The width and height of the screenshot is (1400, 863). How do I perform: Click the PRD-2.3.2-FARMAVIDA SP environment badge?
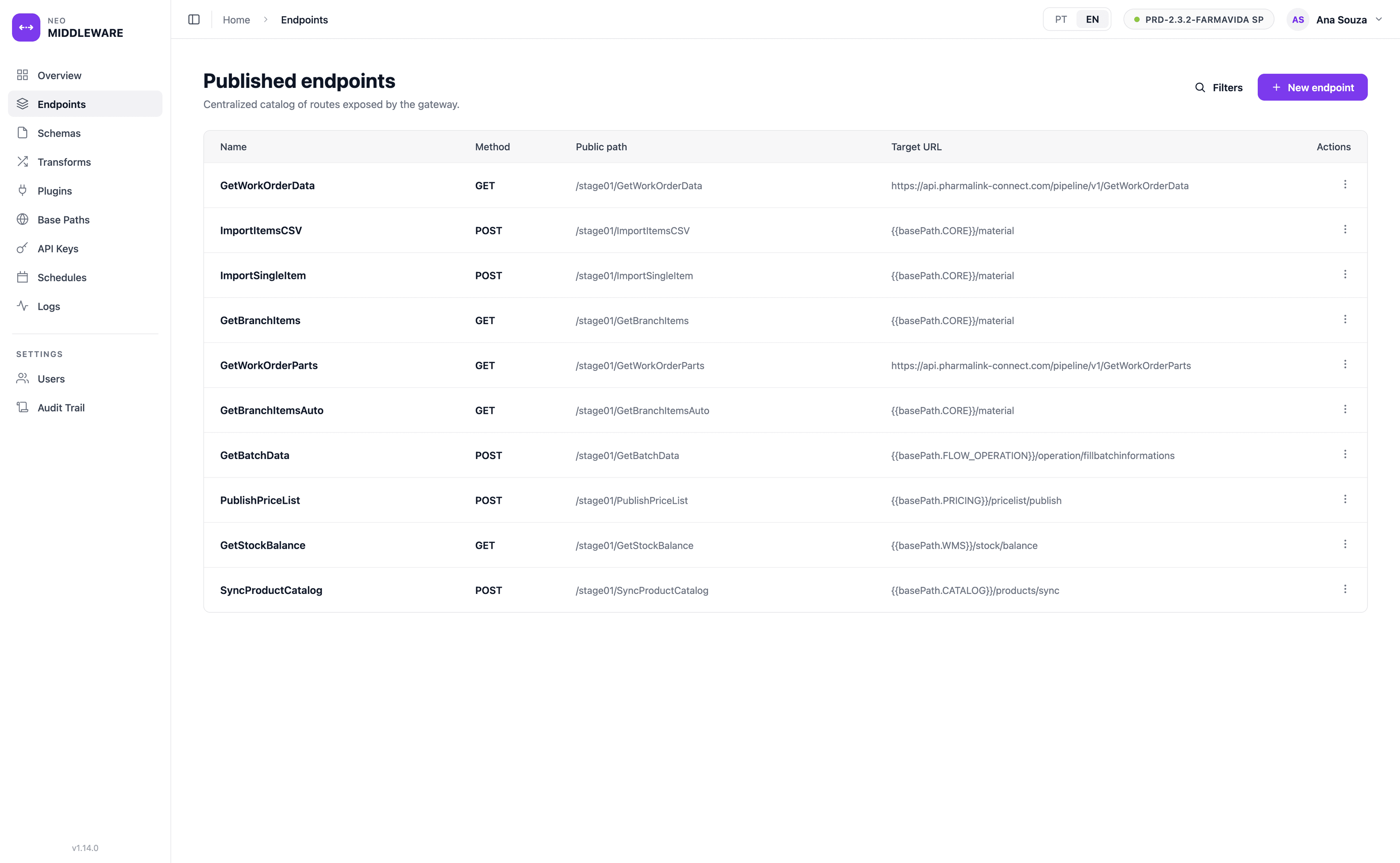pyautogui.click(x=1199, y=19)
